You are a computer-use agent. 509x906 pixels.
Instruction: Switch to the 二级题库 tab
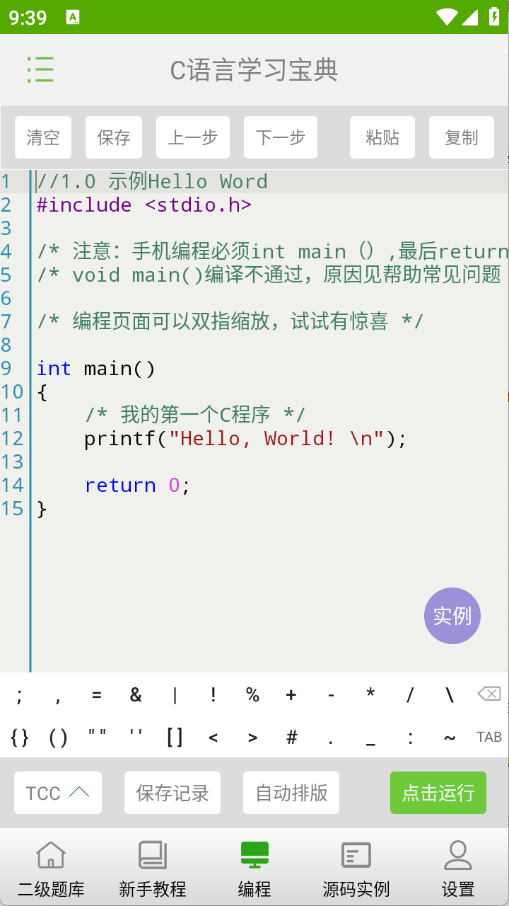51,868
